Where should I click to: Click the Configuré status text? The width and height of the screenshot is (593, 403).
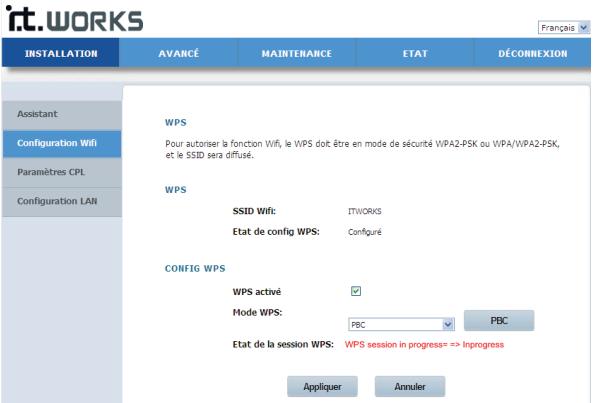(365, 232)
